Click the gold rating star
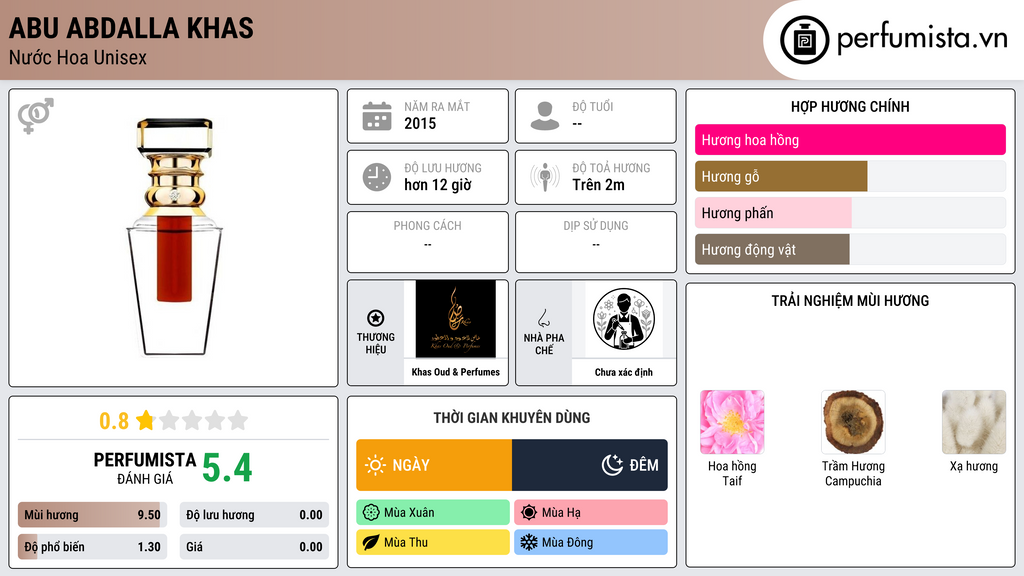 (145, 420)
